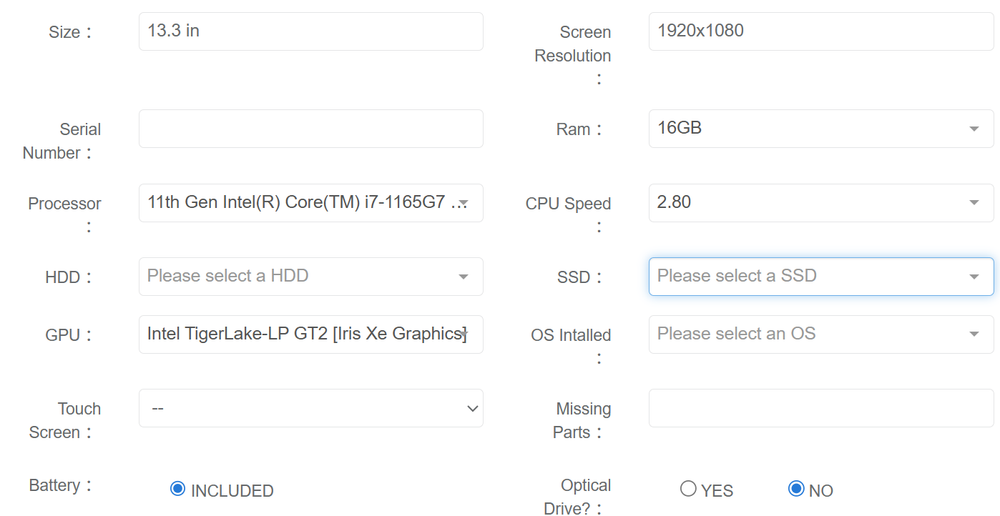Click the Screen Resolution input field
The image size is (1000, 516).
coord(820,31)
